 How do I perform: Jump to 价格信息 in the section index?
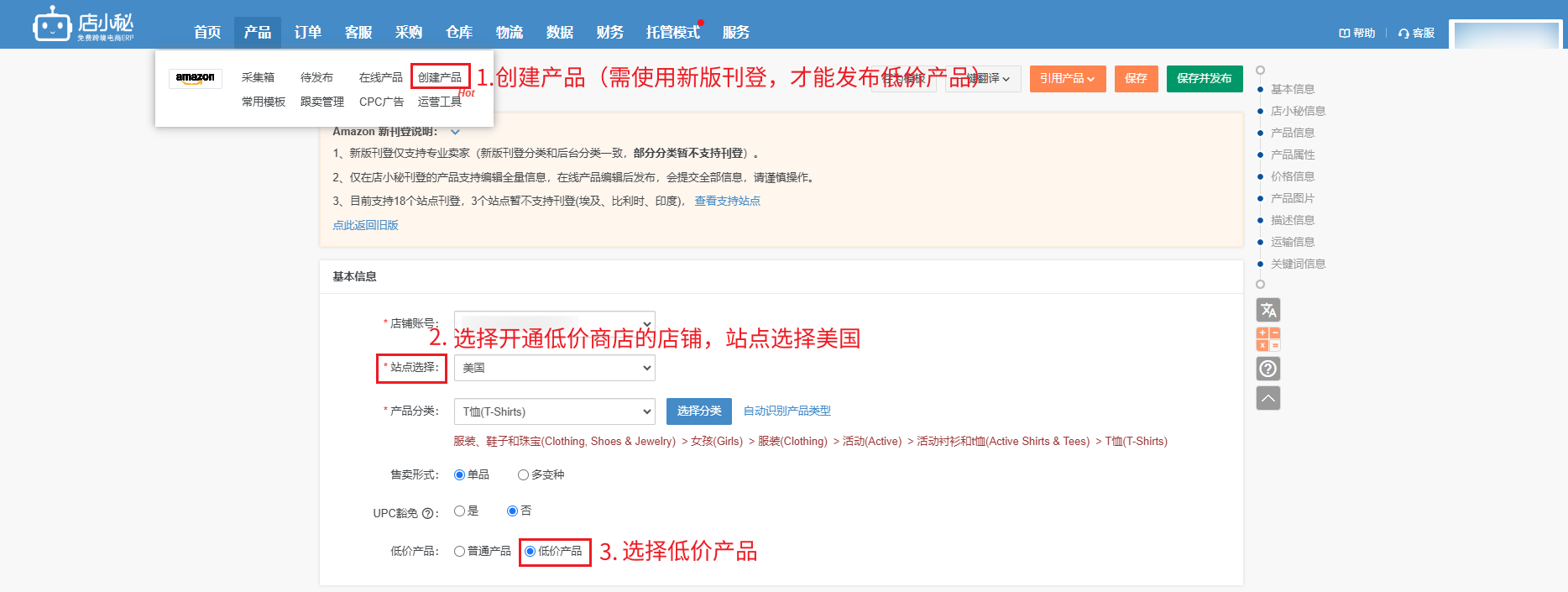tap(1293, 176)
